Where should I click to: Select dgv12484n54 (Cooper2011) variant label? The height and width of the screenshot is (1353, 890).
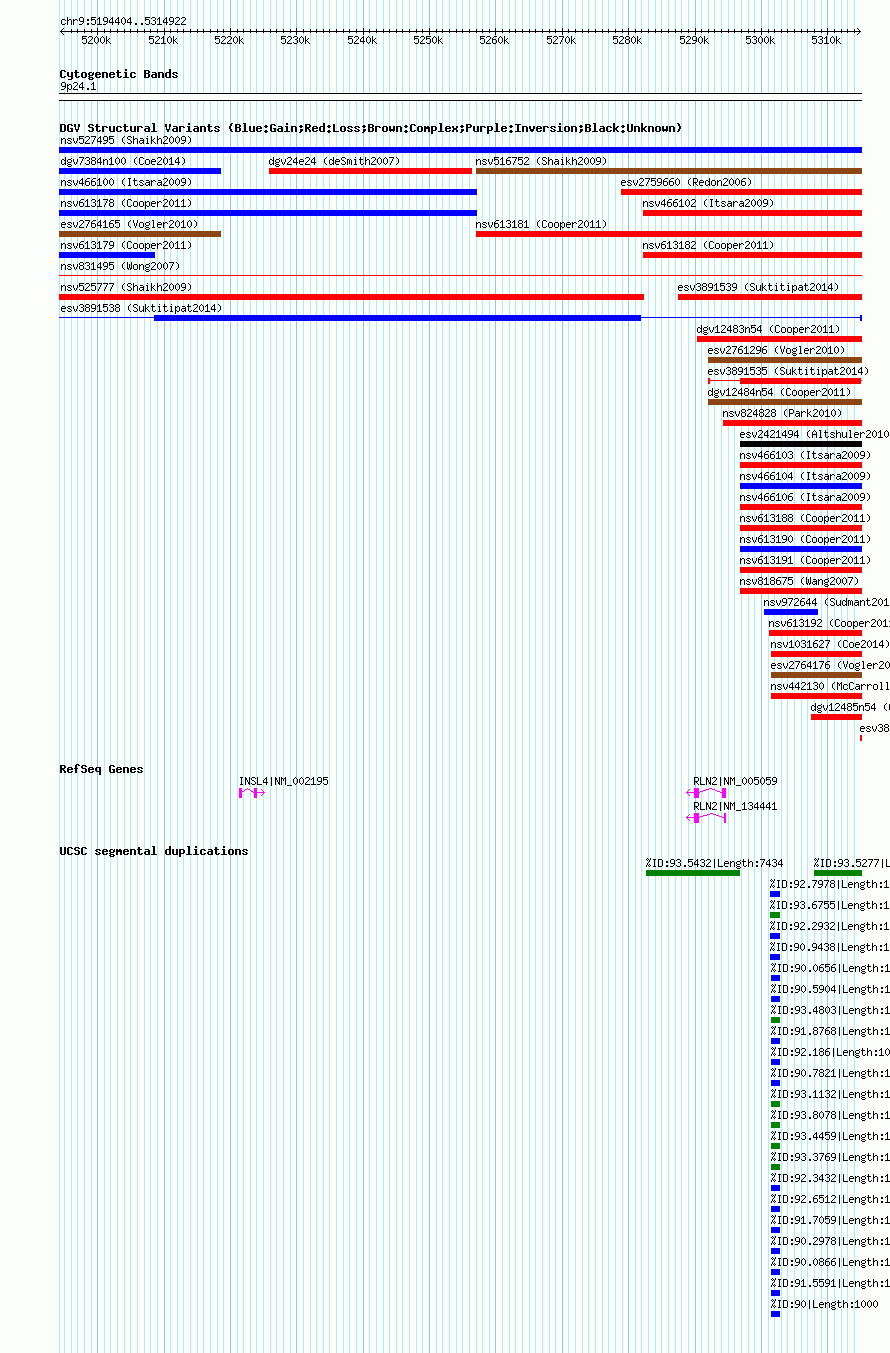click(779, 392)
